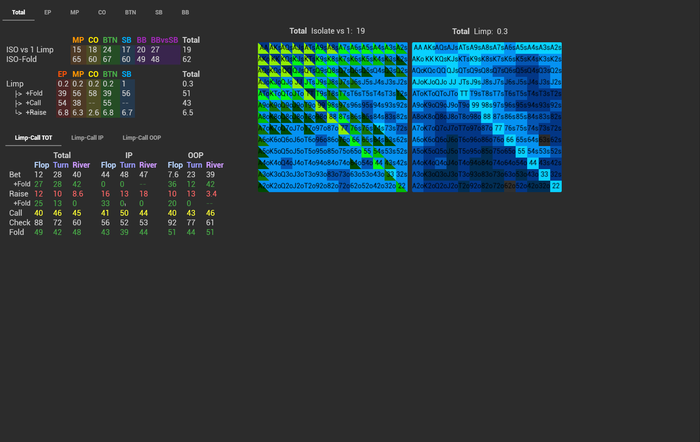Click Raise Total River value 8.6
This screenshot has height=442, width=700.
78,194
